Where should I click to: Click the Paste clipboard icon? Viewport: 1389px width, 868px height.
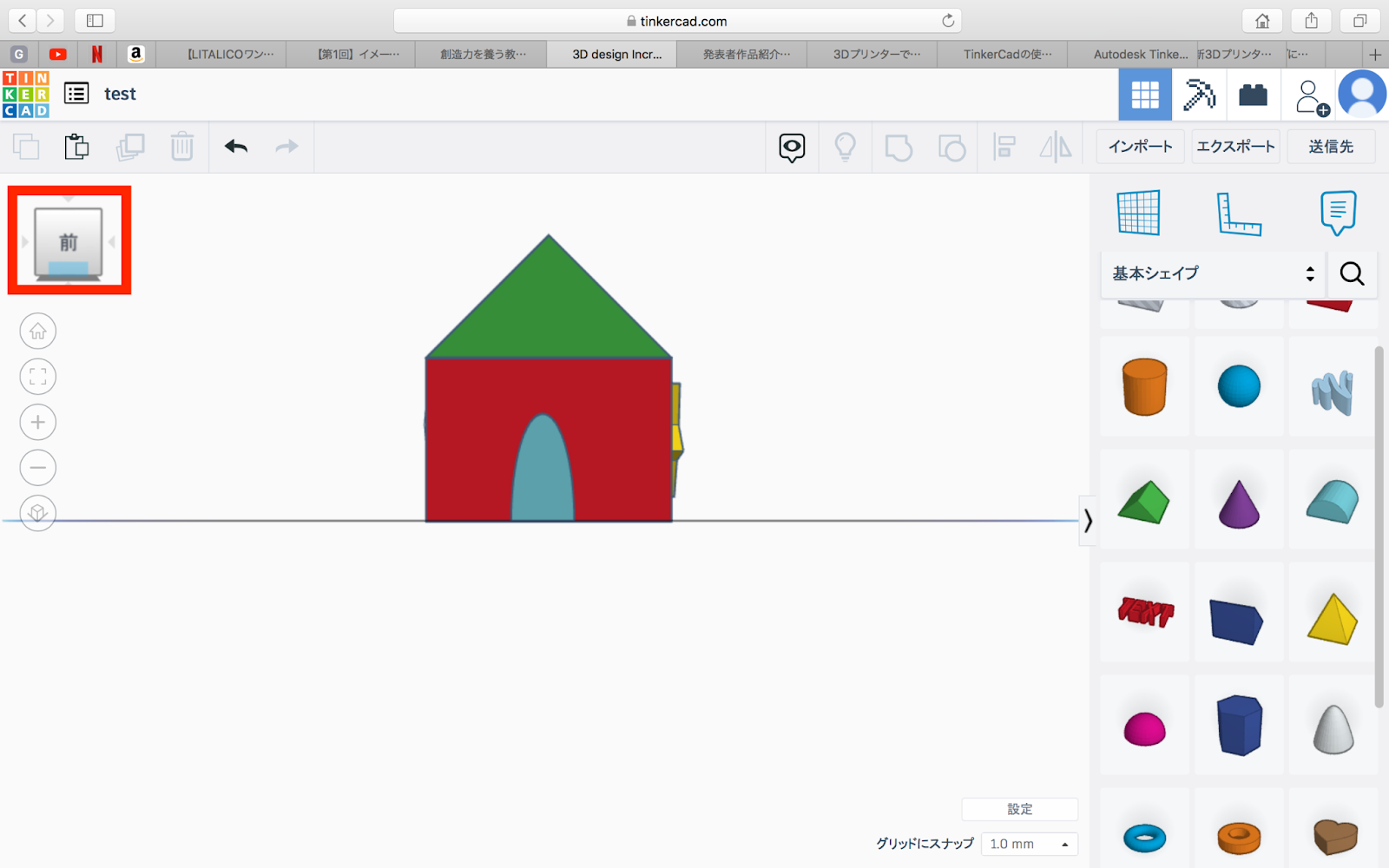(x=76, y=147)
